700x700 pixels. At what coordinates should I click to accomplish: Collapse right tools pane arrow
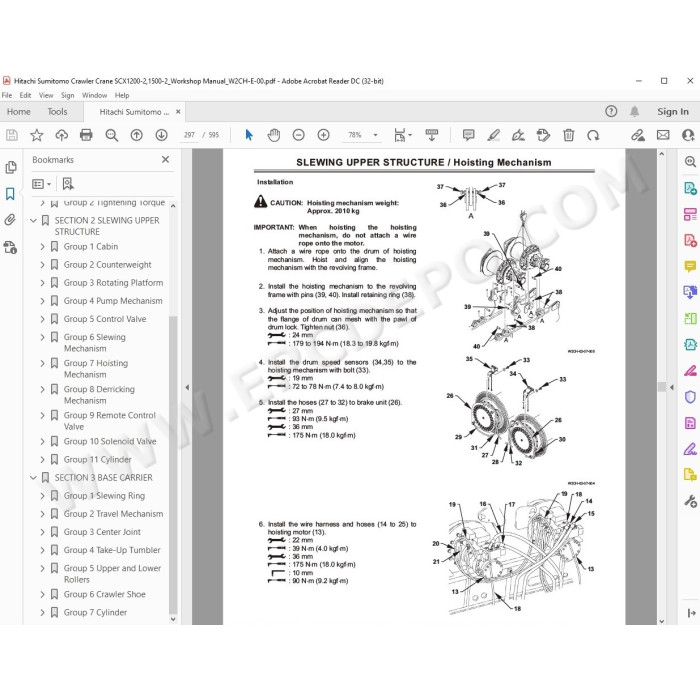click(x=672, y=388)
